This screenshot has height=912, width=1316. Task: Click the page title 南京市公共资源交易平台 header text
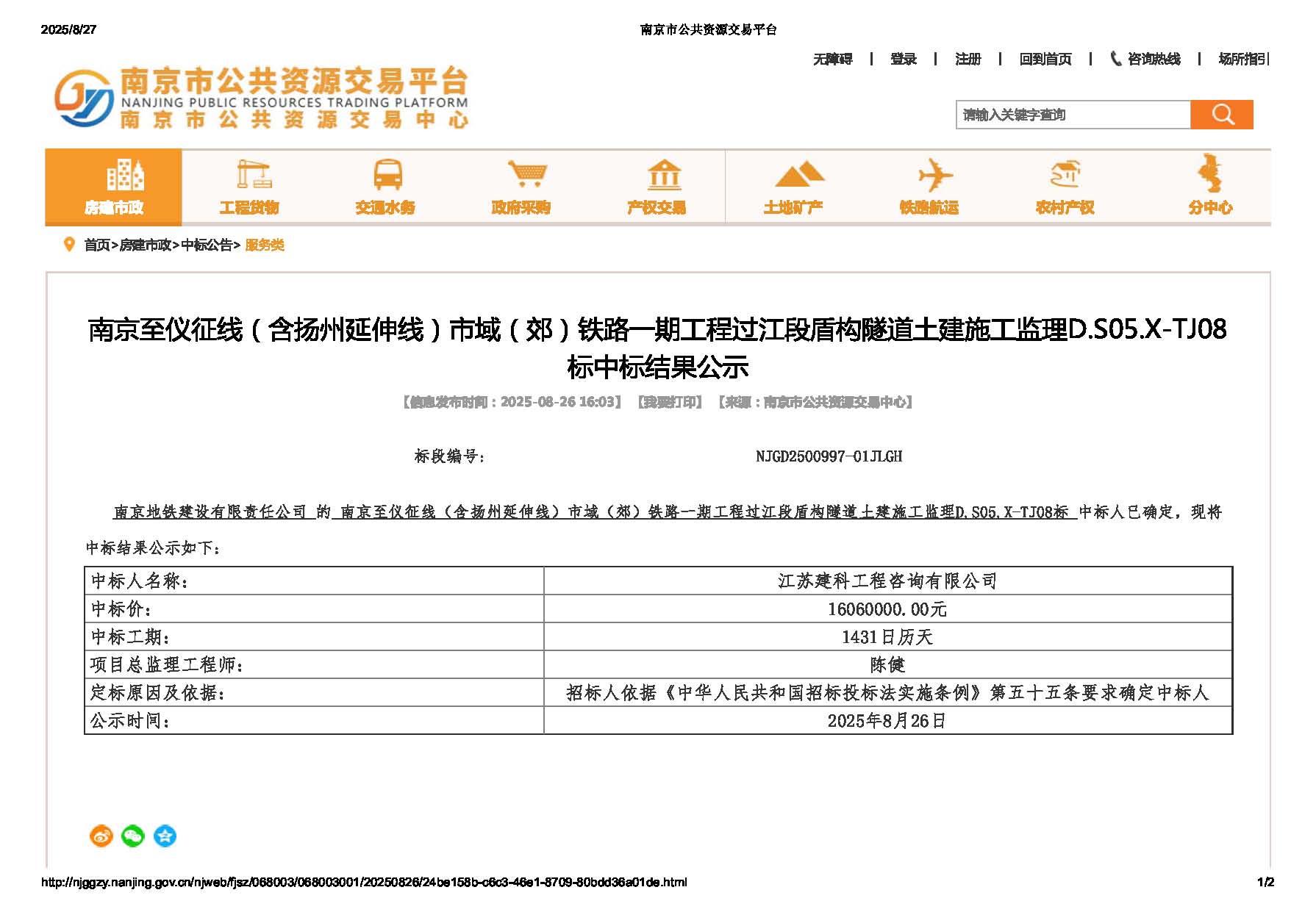709,29
